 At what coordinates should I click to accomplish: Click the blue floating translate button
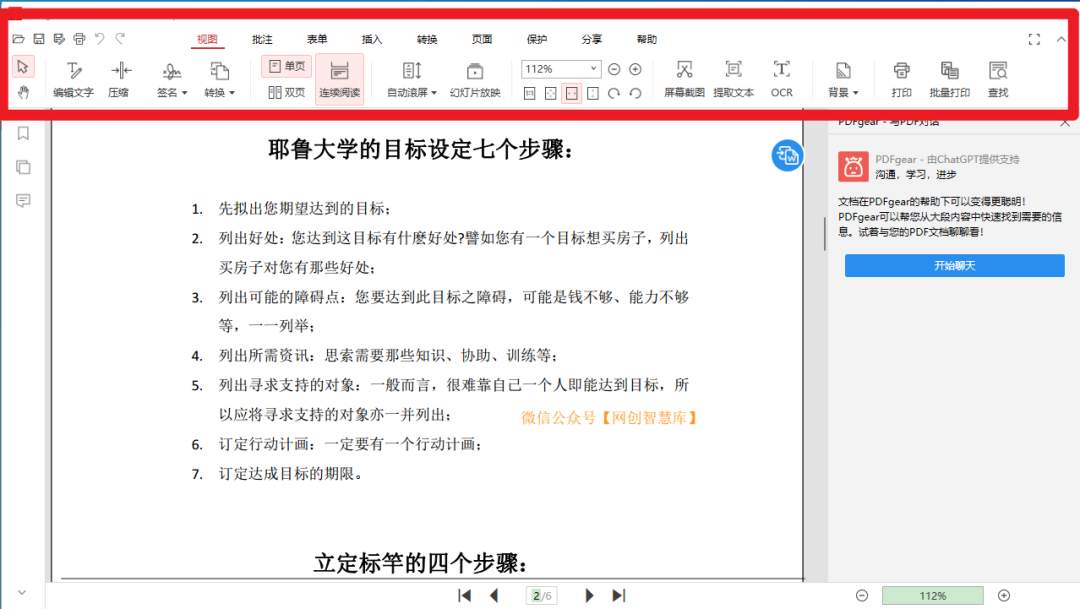[x=787, y=156]
